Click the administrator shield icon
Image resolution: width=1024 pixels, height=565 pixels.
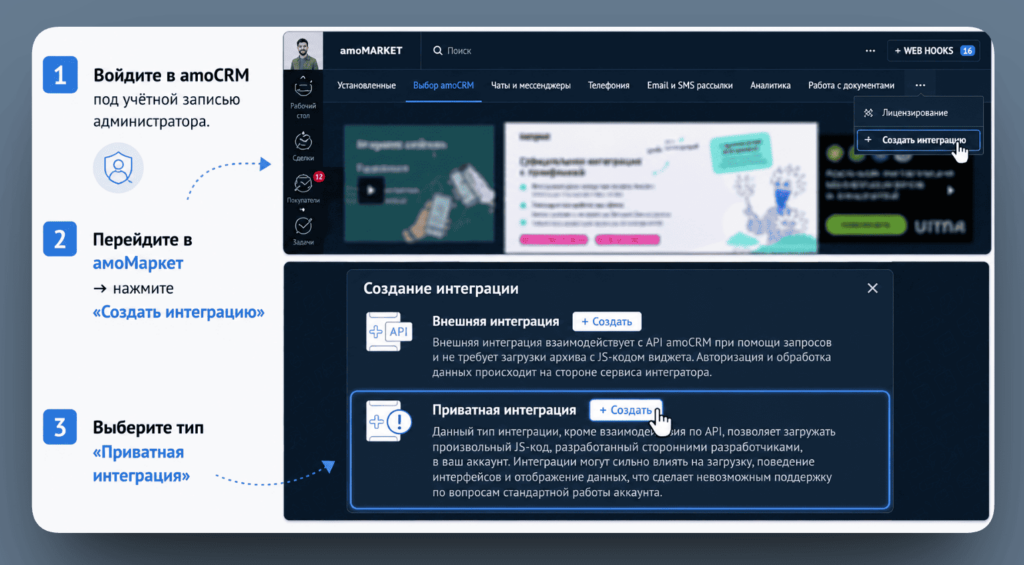(x=118, y=168)
